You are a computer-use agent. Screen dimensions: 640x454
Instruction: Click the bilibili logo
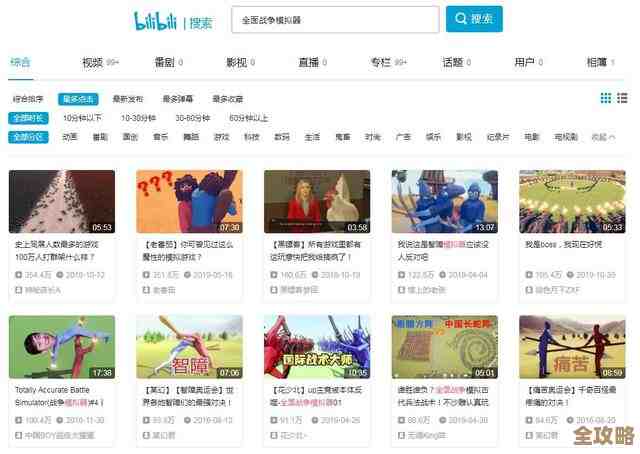click(155, 20)
